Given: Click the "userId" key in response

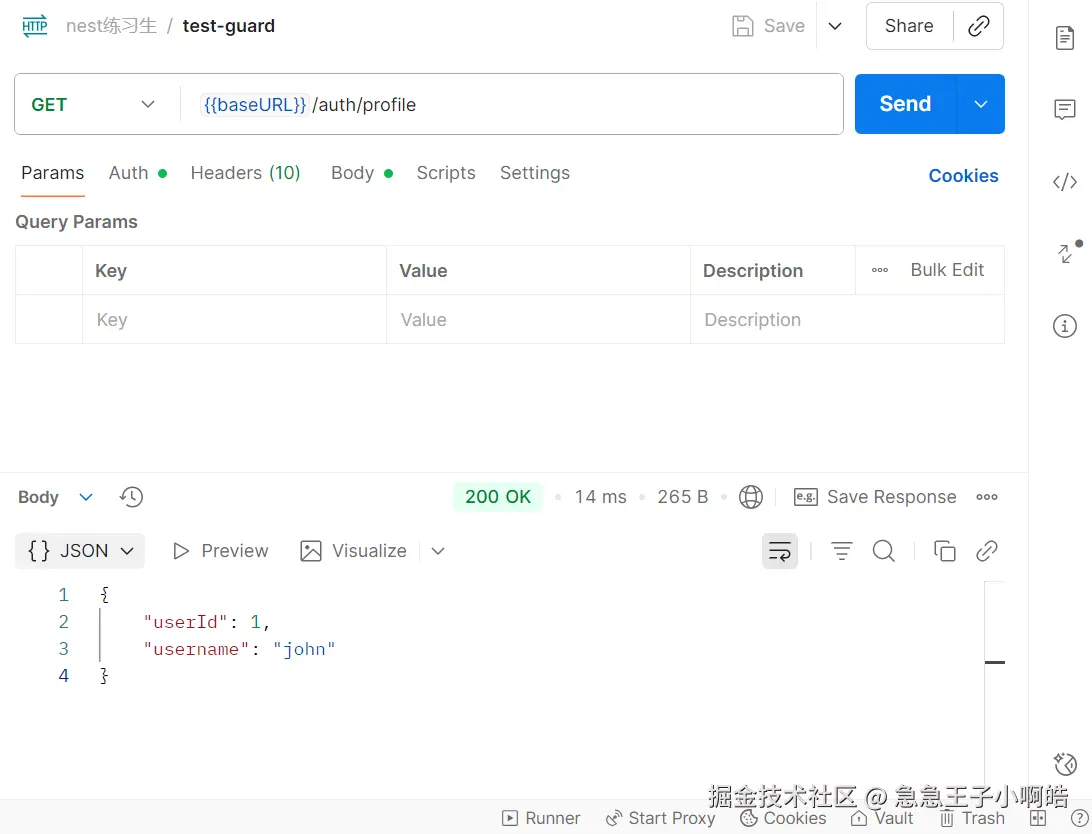Looking at the screenshot, I should (185, 622).
